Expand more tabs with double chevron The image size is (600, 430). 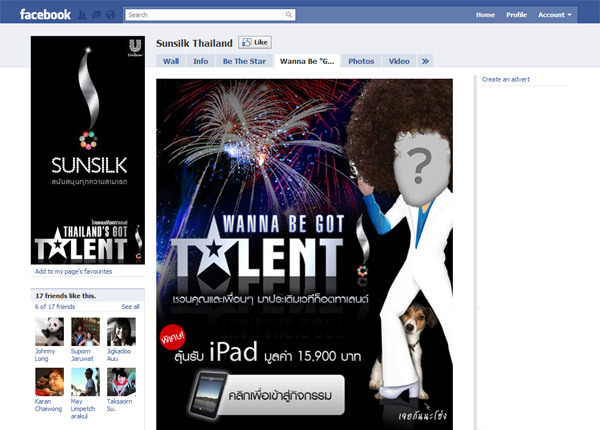(425, 61)
